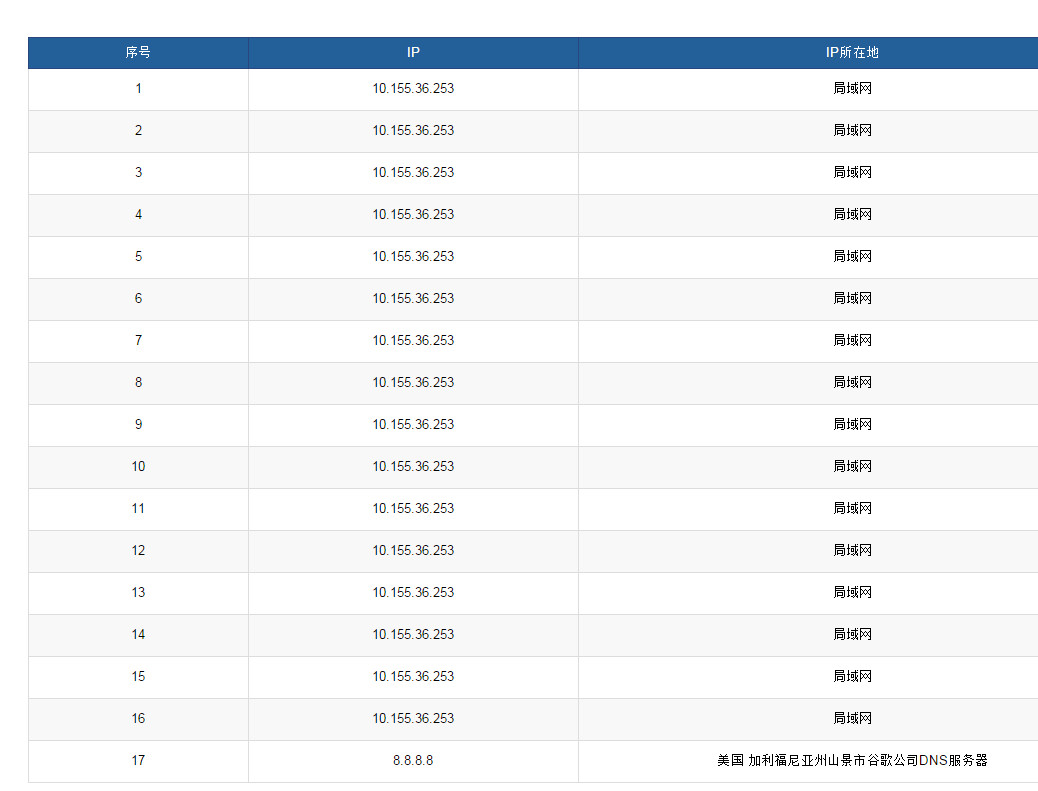Image resolution: width=1038 pixels, height=791 pixels.
Task: Click the IP address in row 5
Action: tap(413, 256)
